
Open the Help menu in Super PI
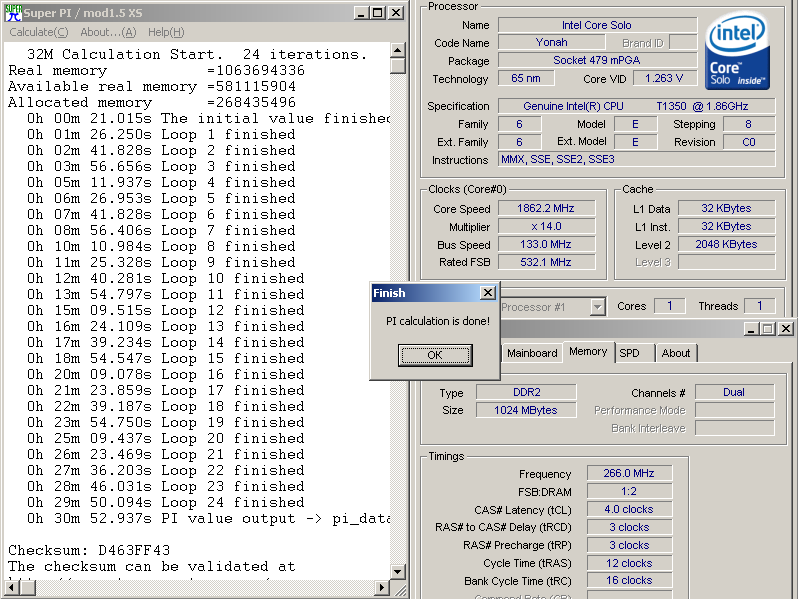click(x=166, y=32)
